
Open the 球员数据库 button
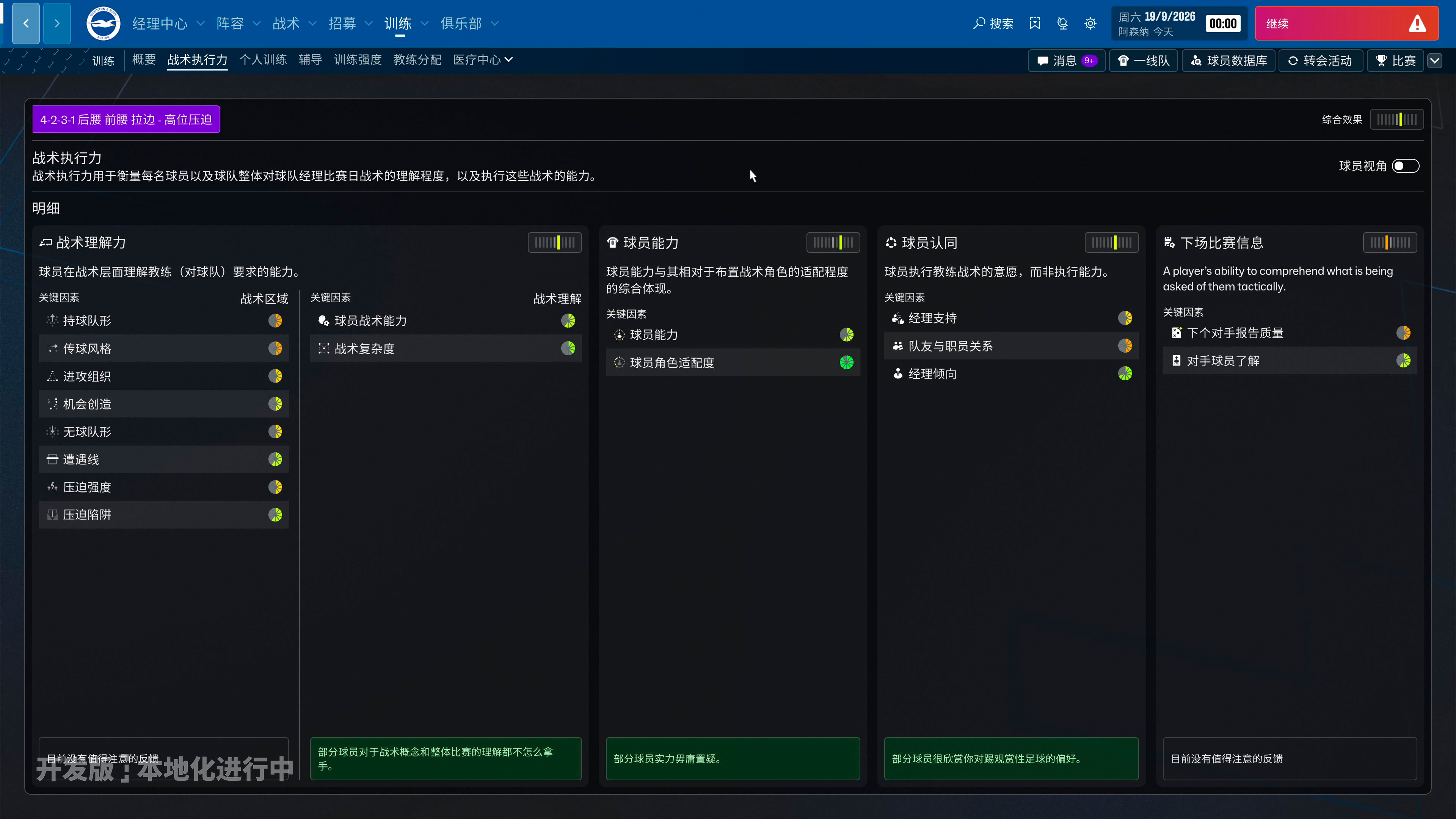click(1228, 61)
